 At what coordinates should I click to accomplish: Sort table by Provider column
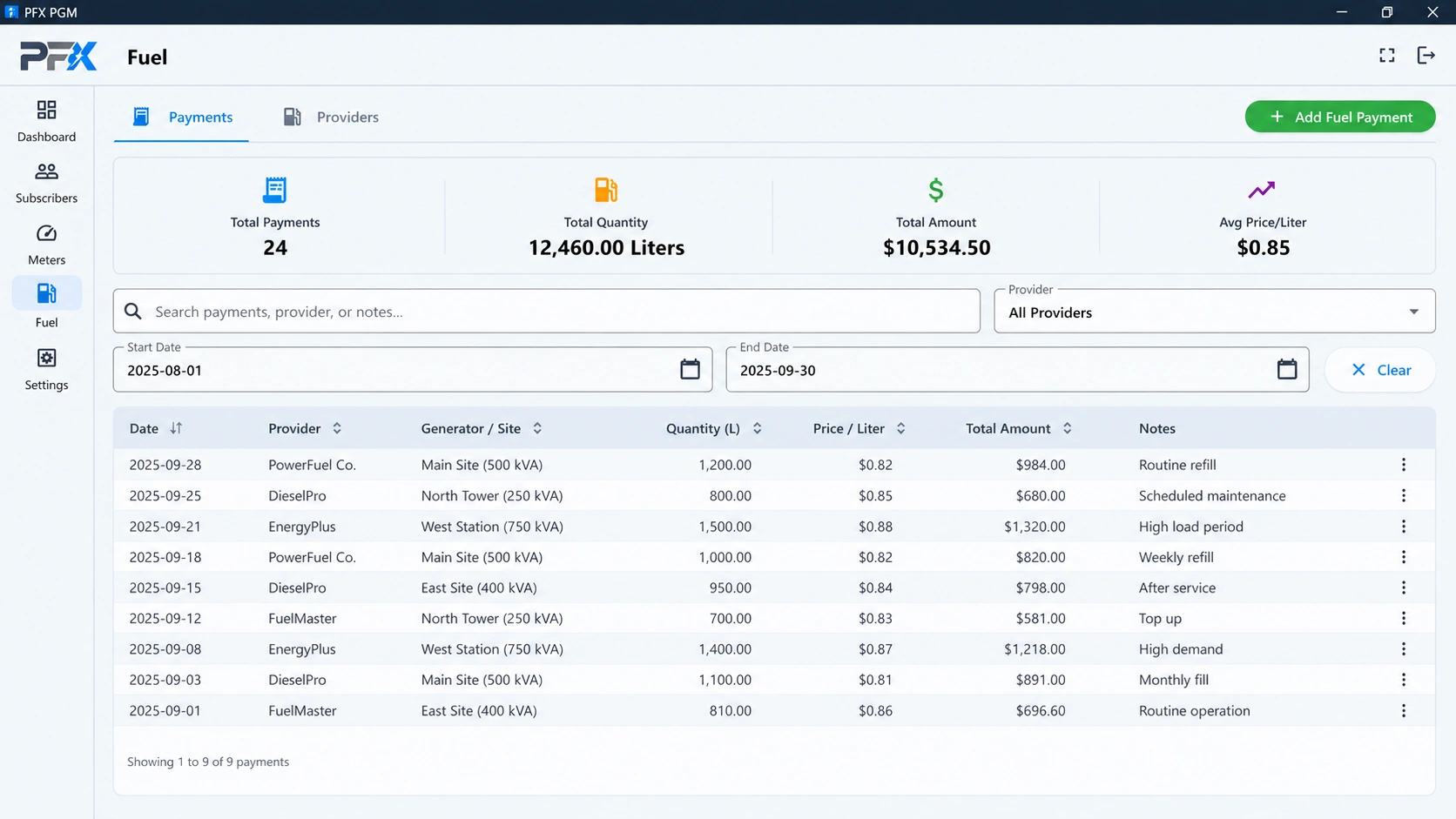tap(305, 428)
